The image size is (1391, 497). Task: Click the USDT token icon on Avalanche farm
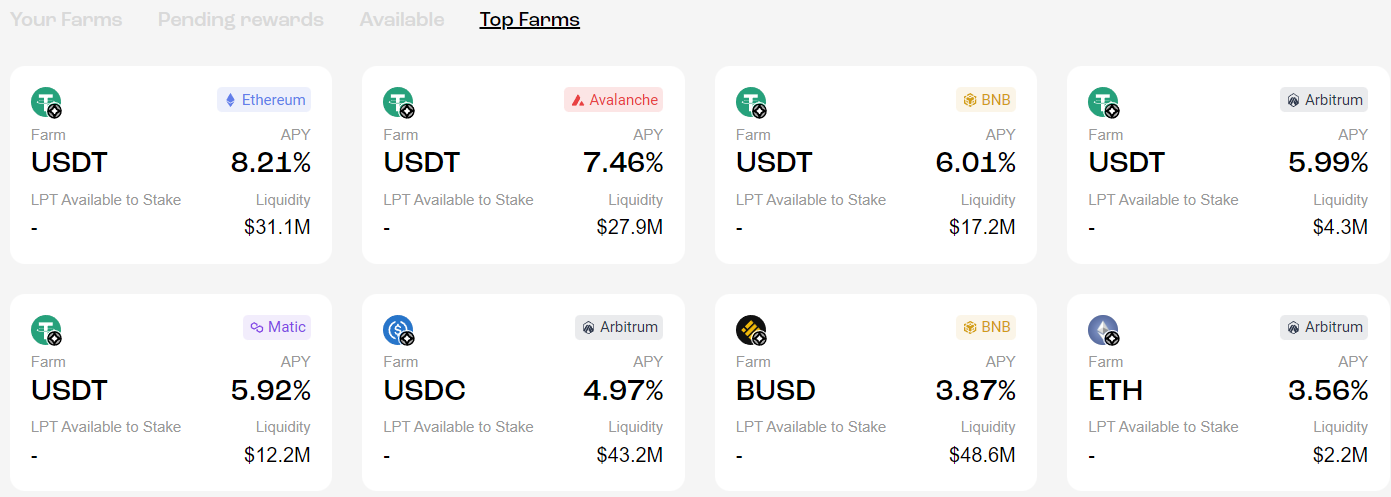point(398,102)
